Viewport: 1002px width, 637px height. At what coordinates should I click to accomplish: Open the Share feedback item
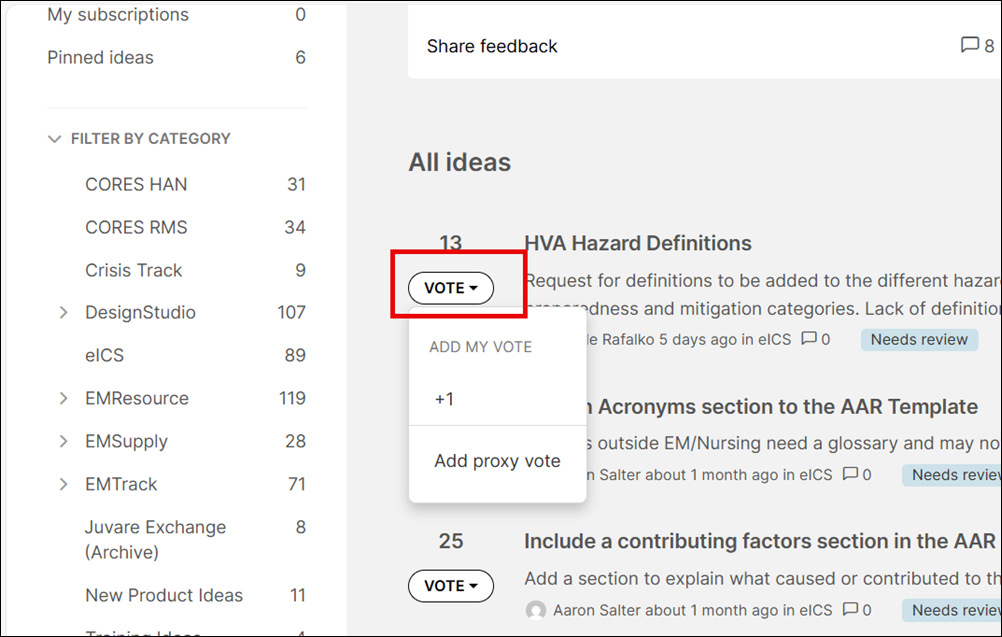[492, 46]
